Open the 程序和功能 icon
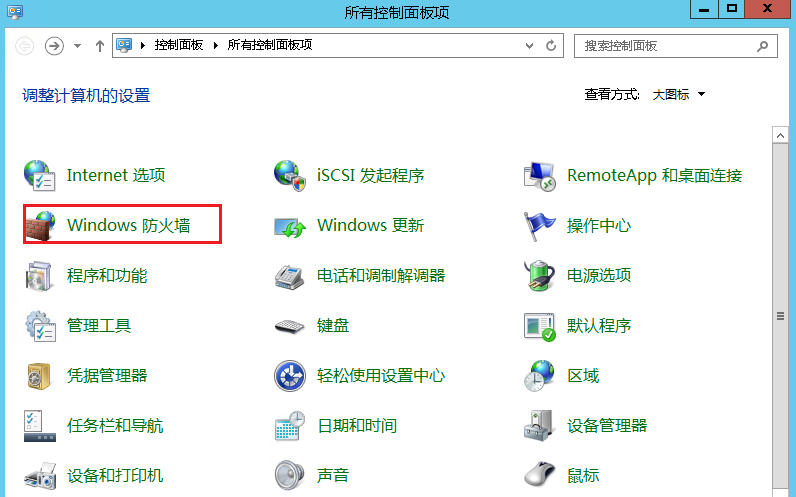 (39, 276)
